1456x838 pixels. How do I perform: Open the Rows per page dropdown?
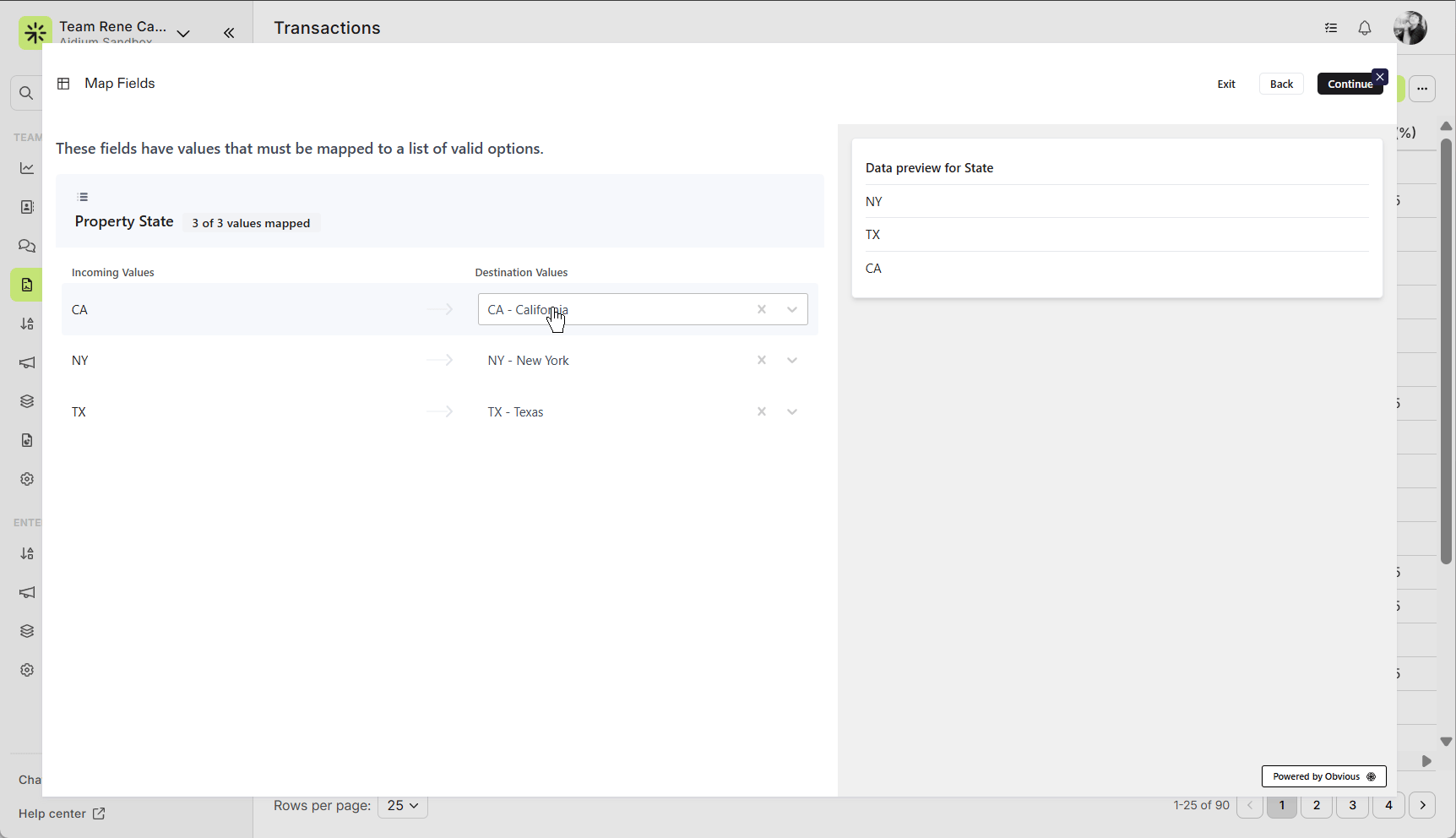(x=403, y=806)
